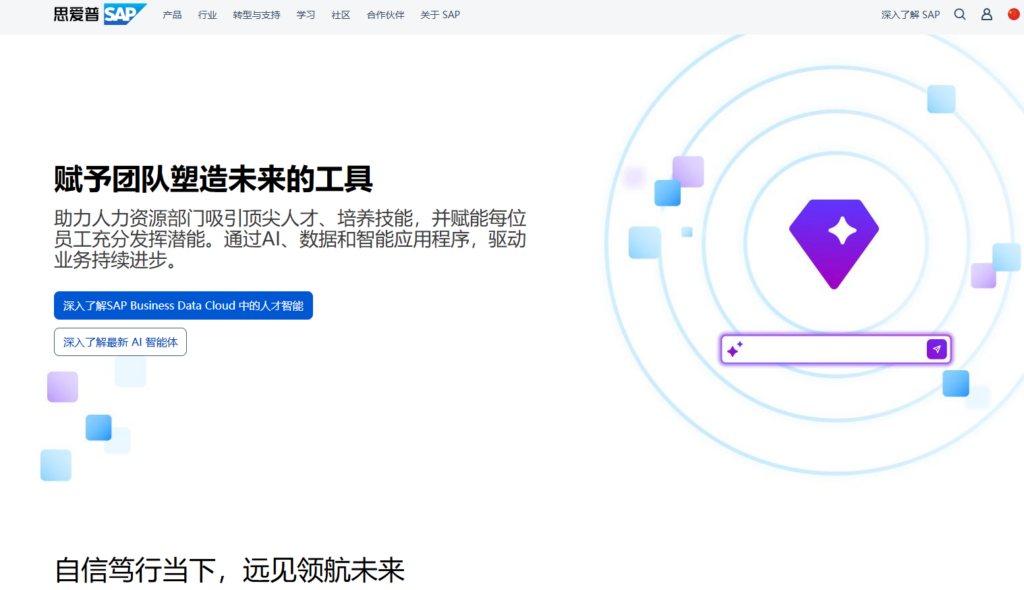The image size is (1024, 590).
Task: Click the user profile icon
Action: (x=988, y=15)
